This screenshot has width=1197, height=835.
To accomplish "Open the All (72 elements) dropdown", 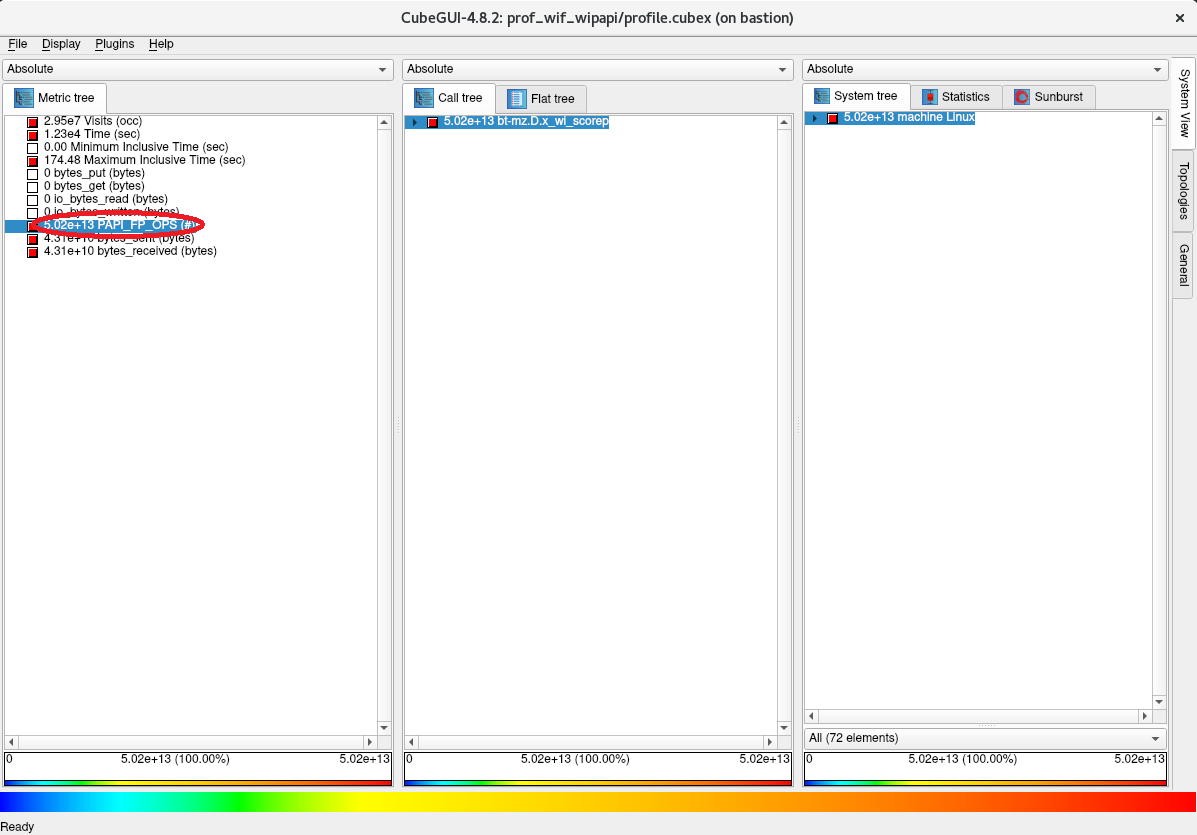I will tap(984, 738).
